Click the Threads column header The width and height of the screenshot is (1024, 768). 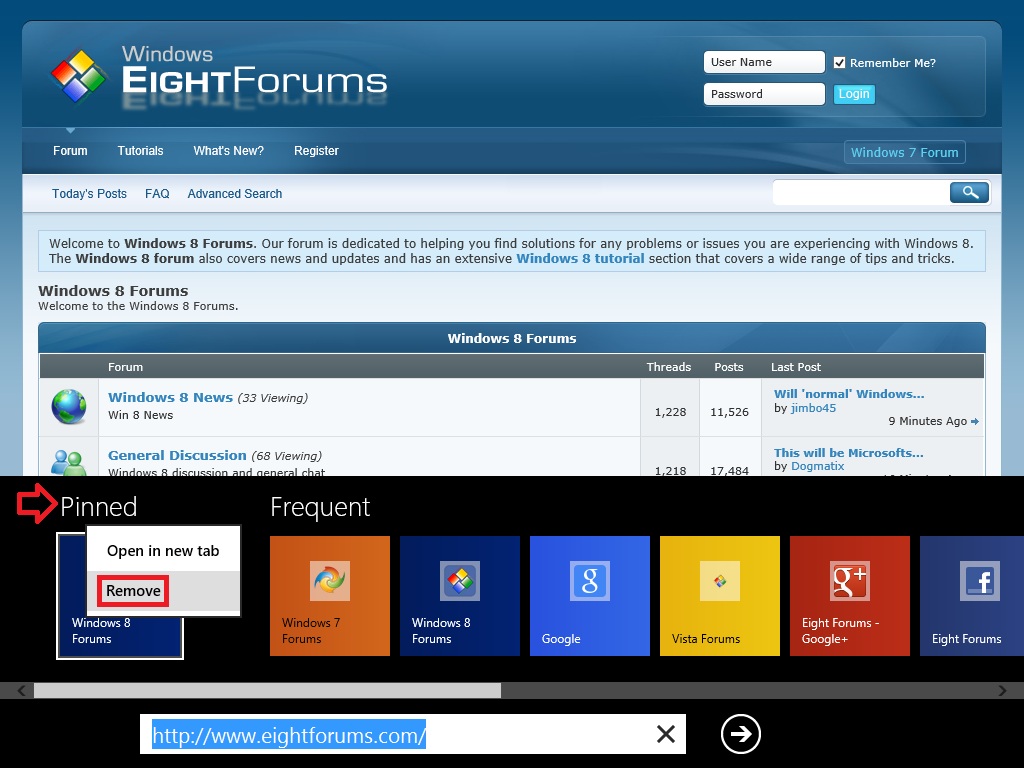(669, 367)
